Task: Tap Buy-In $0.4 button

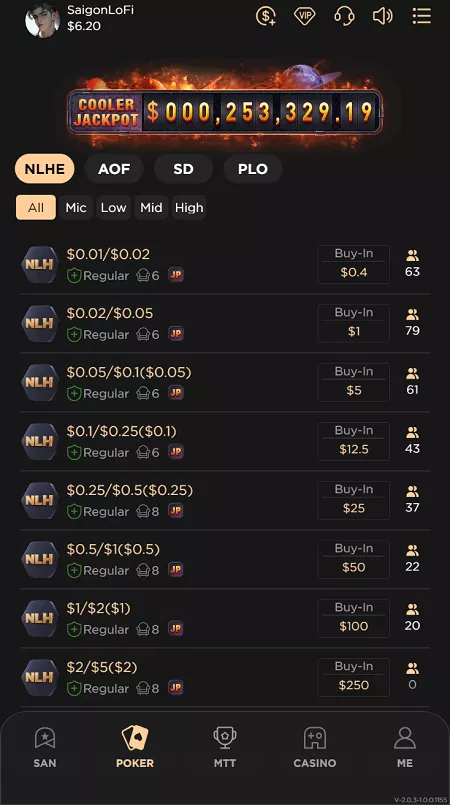Action: coord(354,264)
